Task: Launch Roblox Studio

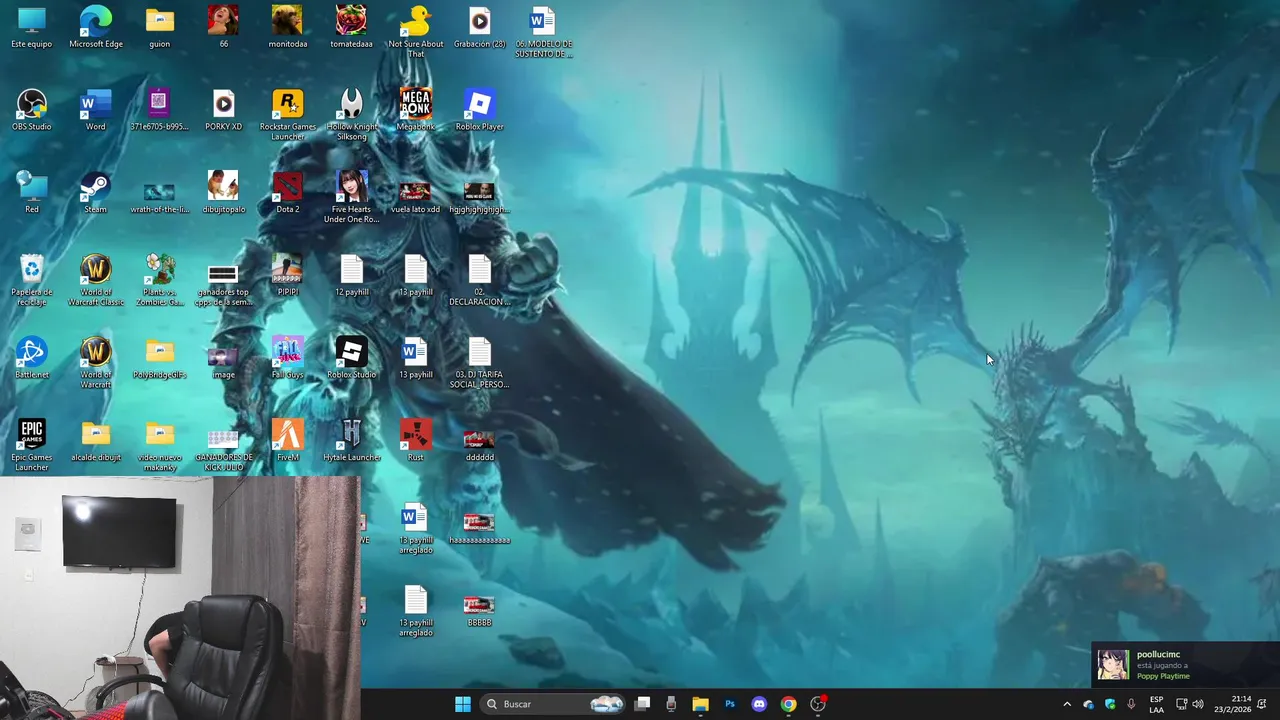Action: pyautogui.click(x=352, y=358)
